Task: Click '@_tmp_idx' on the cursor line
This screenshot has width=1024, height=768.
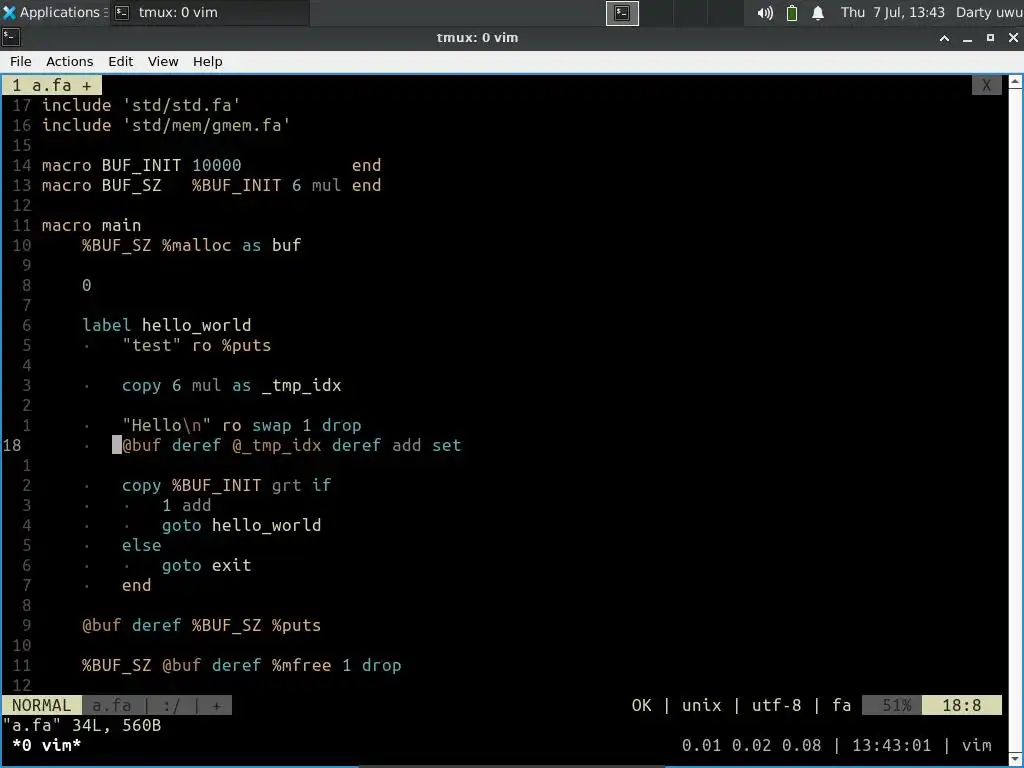Action: [276, 445]
